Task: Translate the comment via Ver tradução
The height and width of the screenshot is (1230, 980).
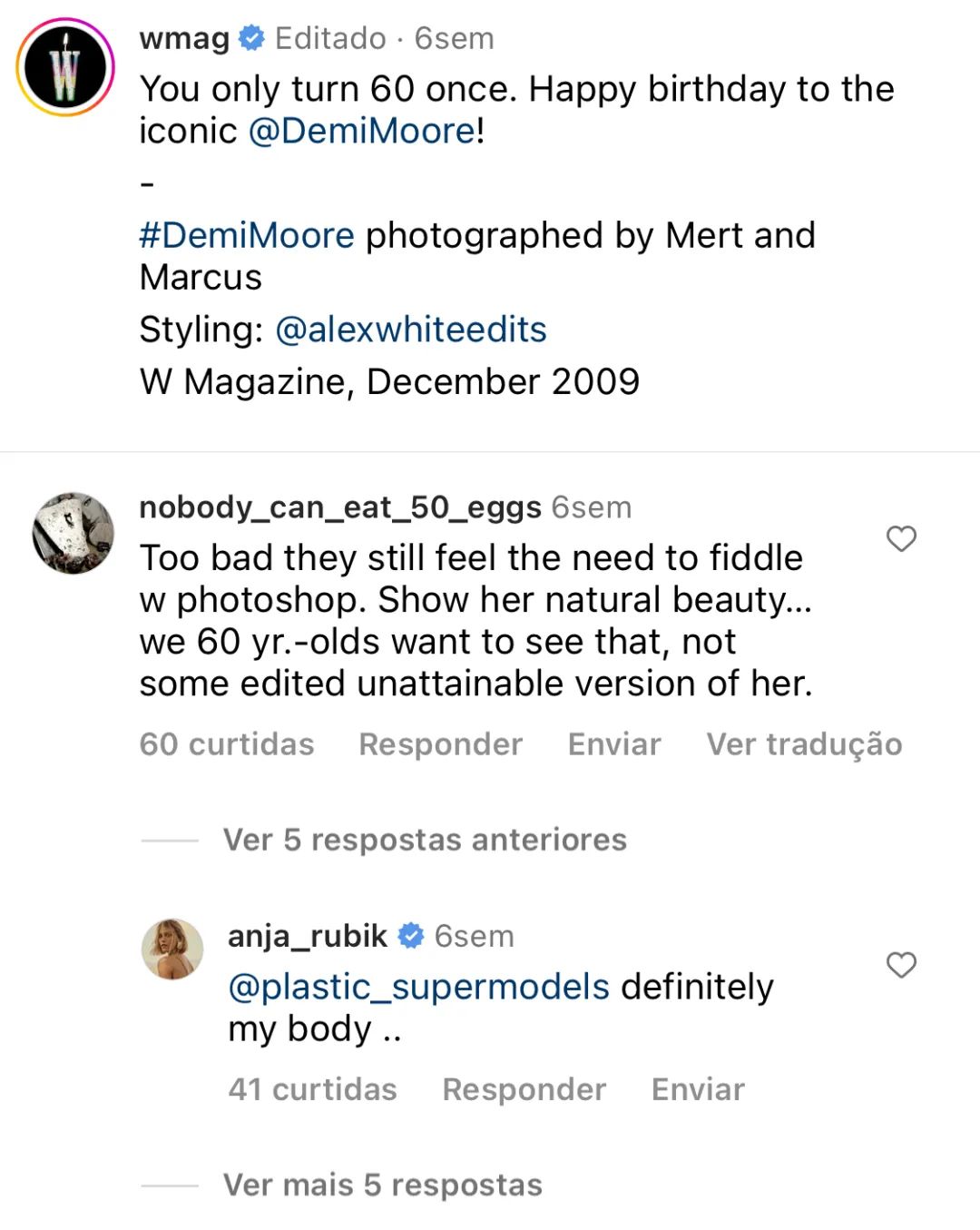Action: point(804,744)
